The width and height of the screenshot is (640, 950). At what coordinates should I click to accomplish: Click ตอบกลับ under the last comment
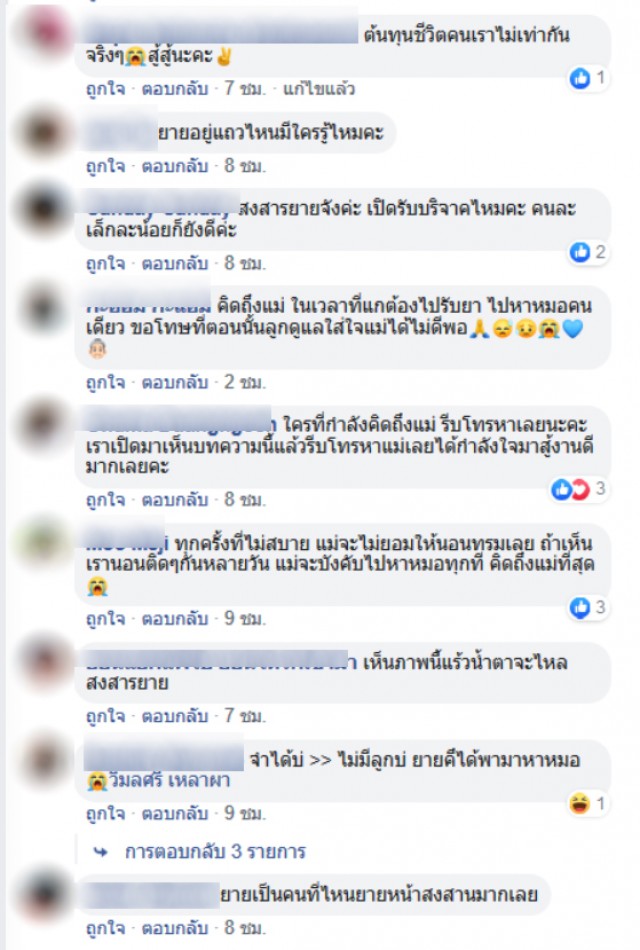[x=175, y=928]
